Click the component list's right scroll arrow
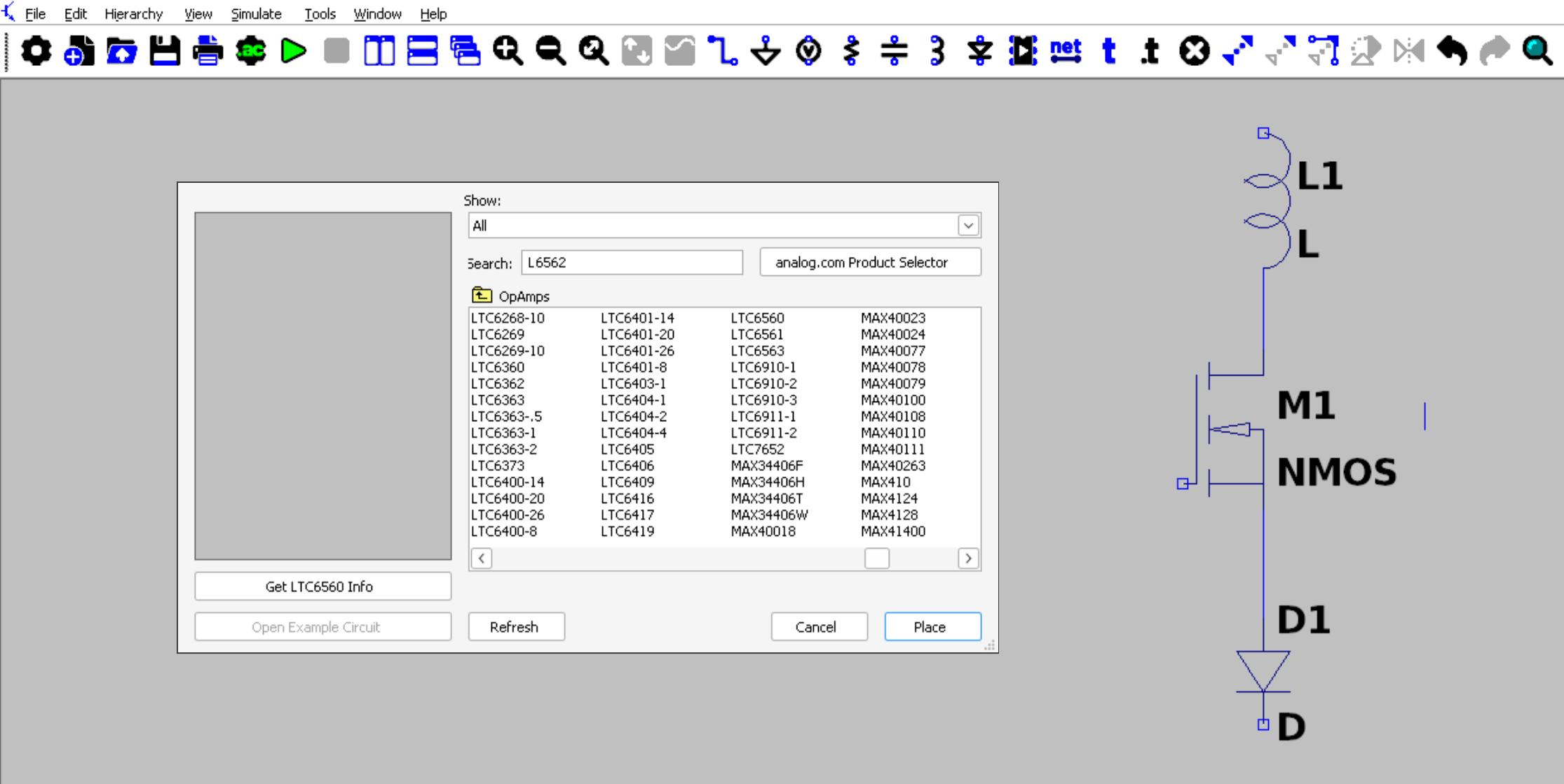The image size is (1564, 784). pyautogui.click(x=968, y=558)
